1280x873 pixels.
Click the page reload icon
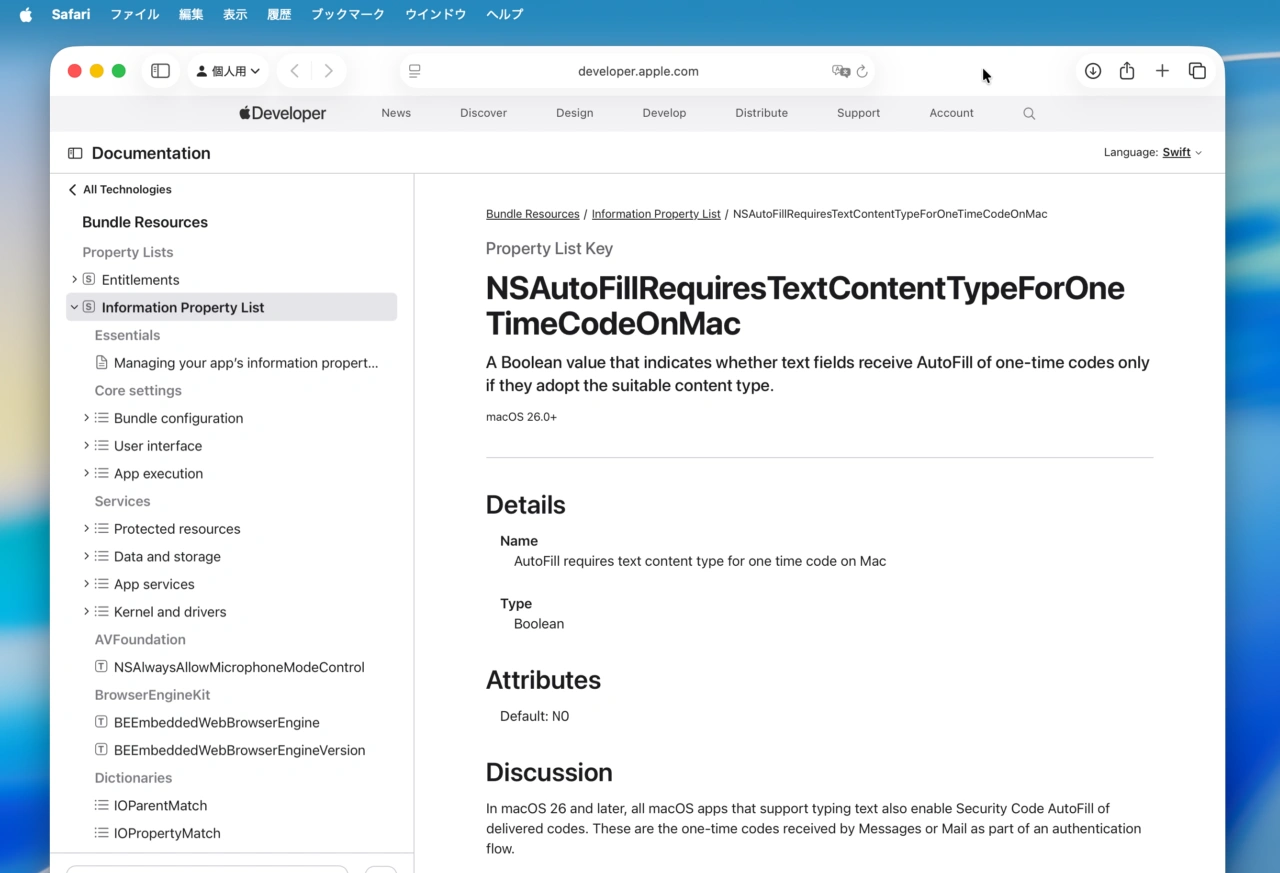coord(862,71)
